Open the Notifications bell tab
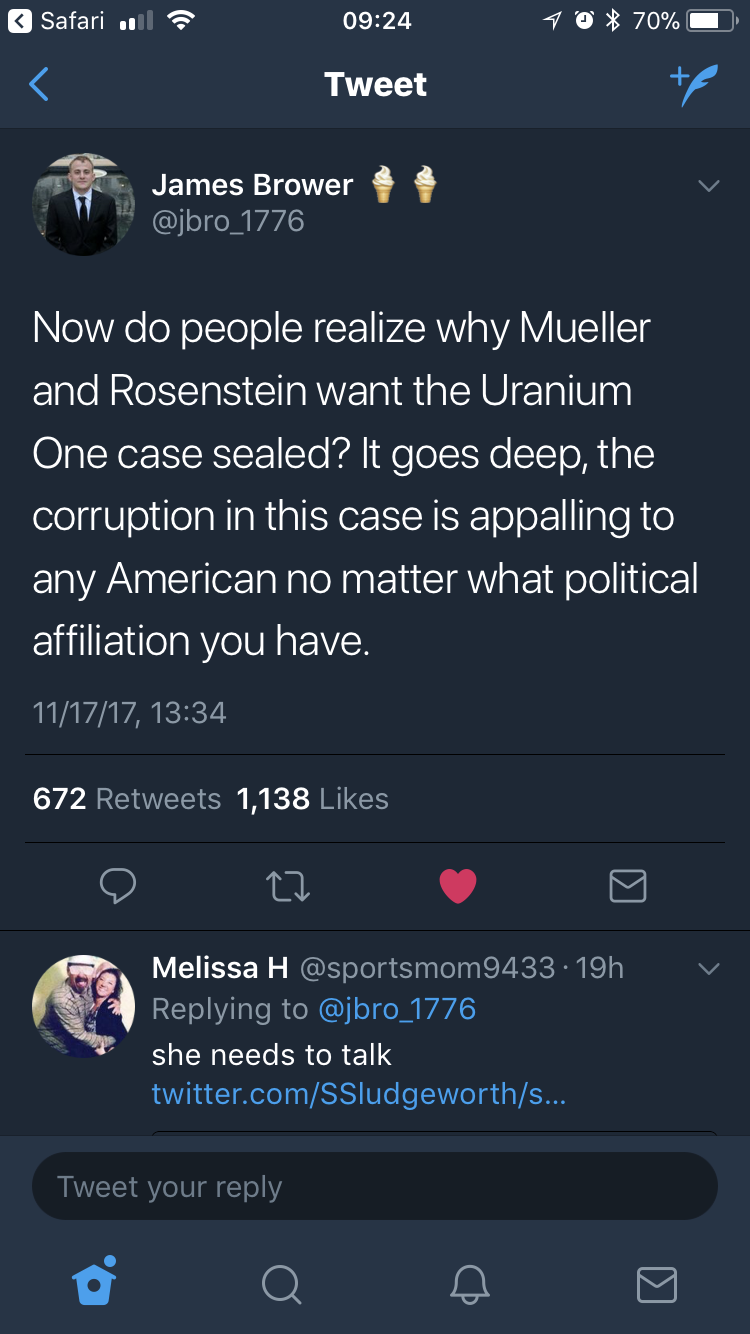This screenshot has width=750, height=1334. coord(469,1284)
